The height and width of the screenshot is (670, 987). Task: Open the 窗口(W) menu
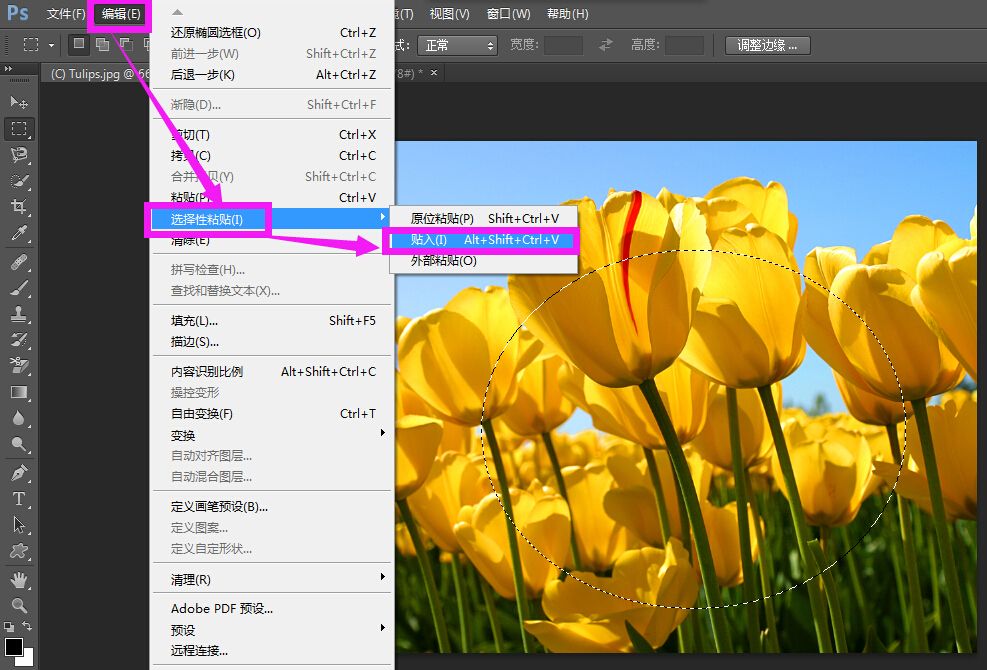pyautogui.click(x=509, y=14)
